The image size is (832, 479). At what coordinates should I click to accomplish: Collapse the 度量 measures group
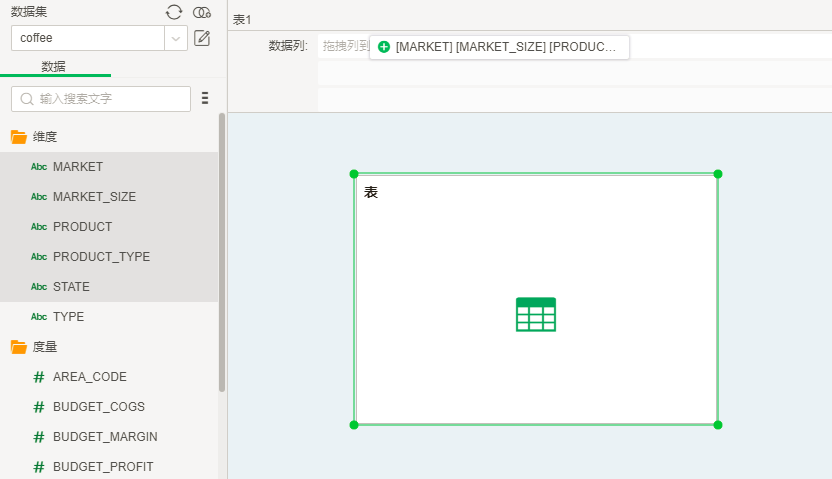[45, 347]
